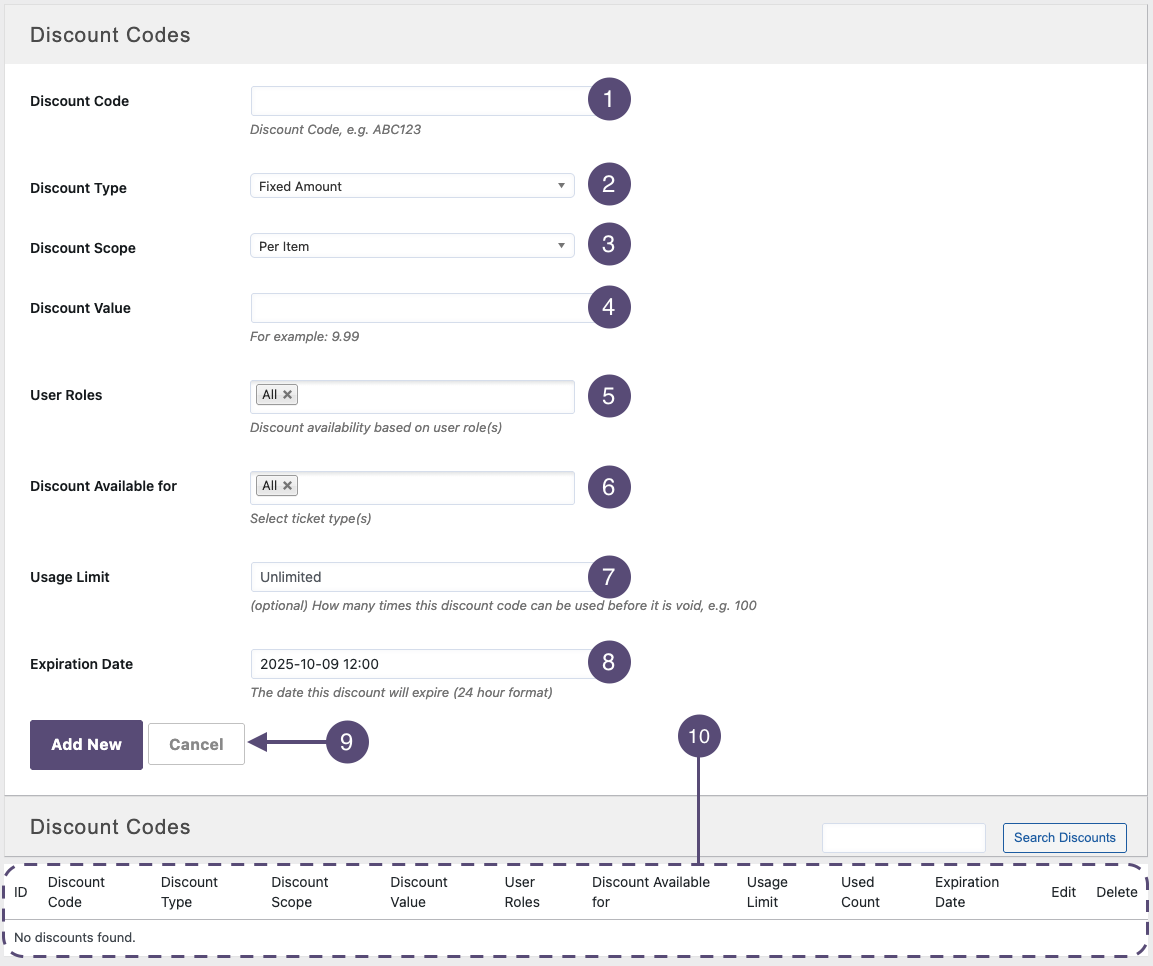1153x966 pixels.
Task: Click numbered marker 5 beside User Roles
Action: pyautogui.click(x=609, y=395)
